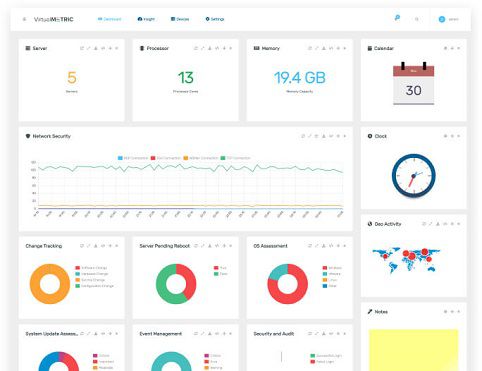Expand the Network Security widget
This screenshot has height=371, width=482.
click(310, 136)
